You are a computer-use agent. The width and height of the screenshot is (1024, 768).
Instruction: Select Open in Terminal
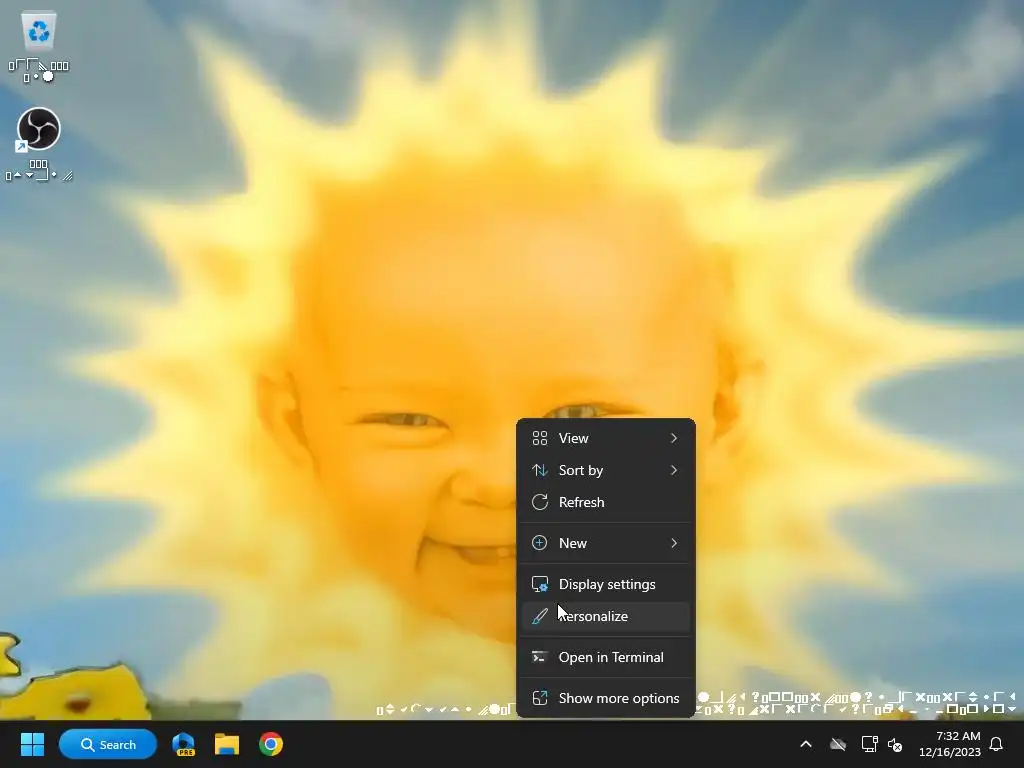point(605,658)
